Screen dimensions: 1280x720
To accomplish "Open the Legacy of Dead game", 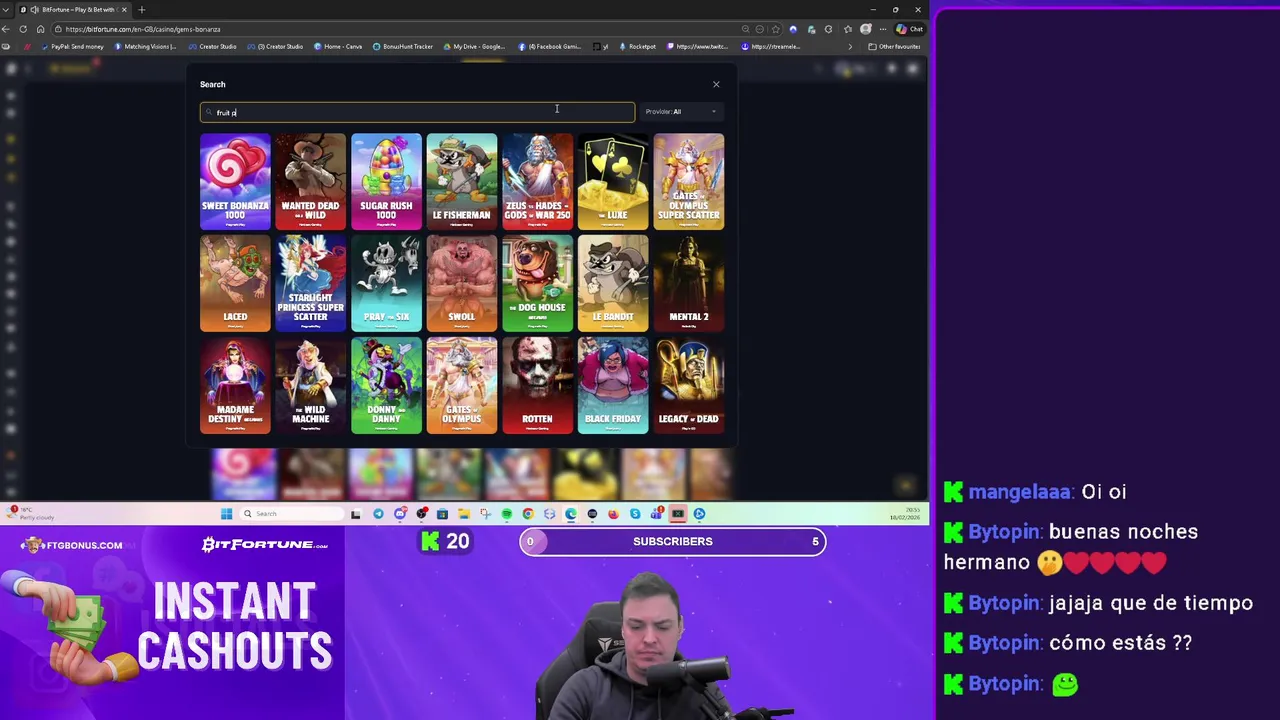I will coord(688,386).
